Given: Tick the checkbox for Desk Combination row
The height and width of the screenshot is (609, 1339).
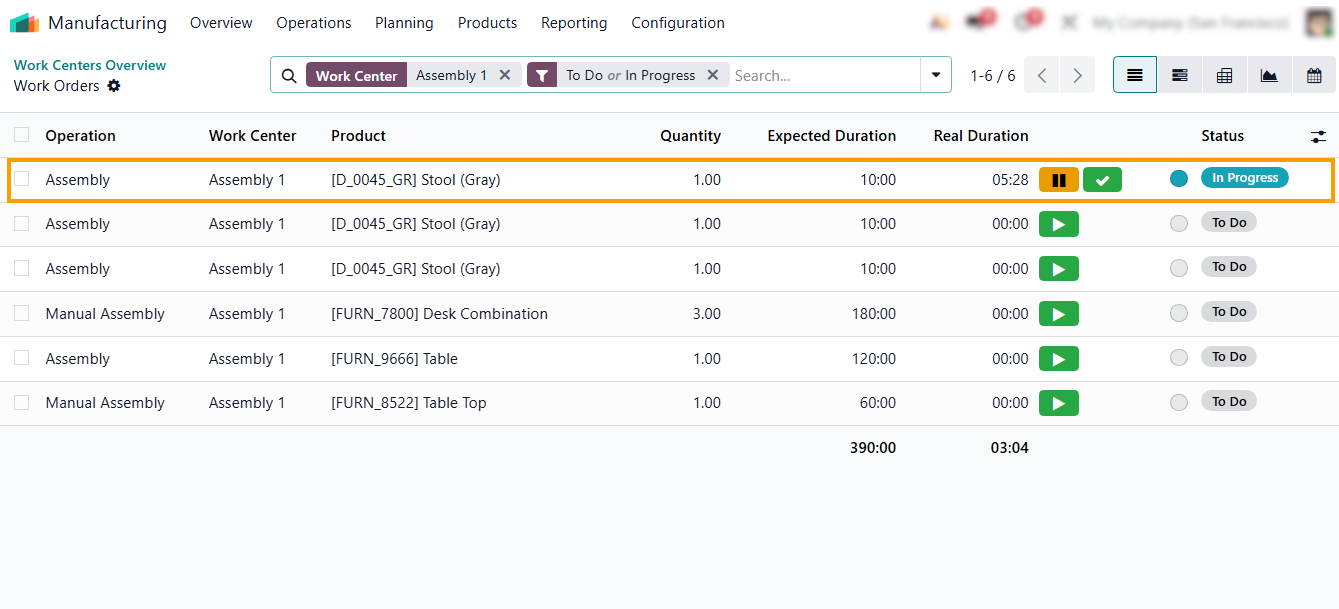Looking at the screenshot, I should coord(22,313).
